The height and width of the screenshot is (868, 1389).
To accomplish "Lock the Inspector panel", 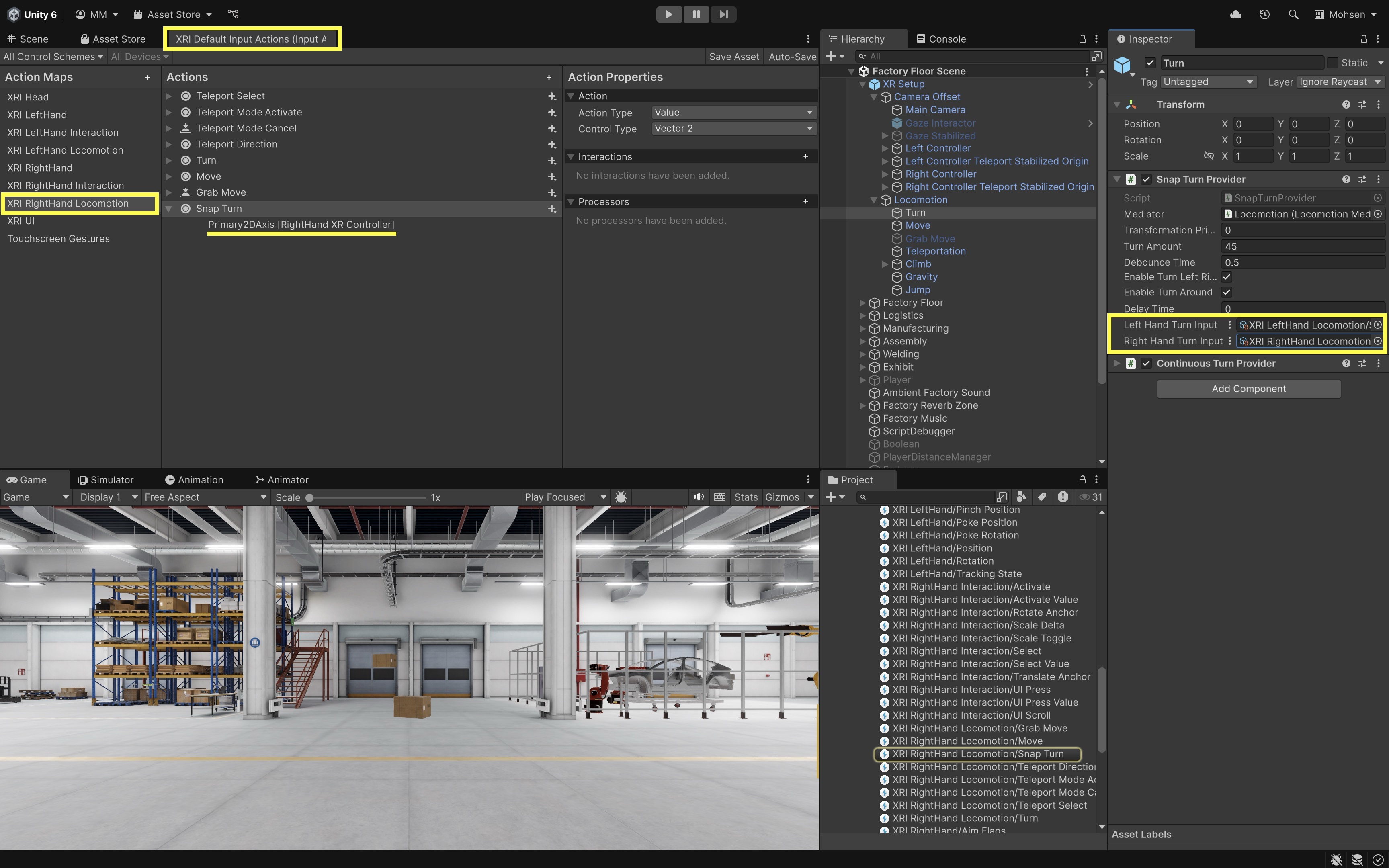I will pos(1364,39).
